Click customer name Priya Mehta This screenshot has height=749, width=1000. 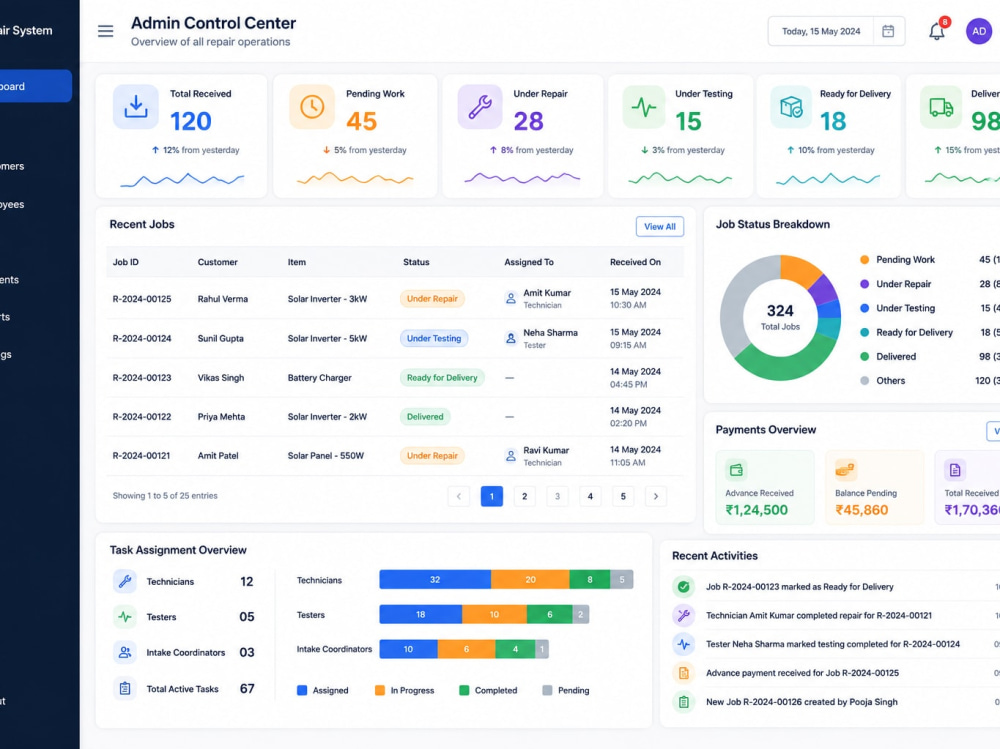(x=221, y=417)
